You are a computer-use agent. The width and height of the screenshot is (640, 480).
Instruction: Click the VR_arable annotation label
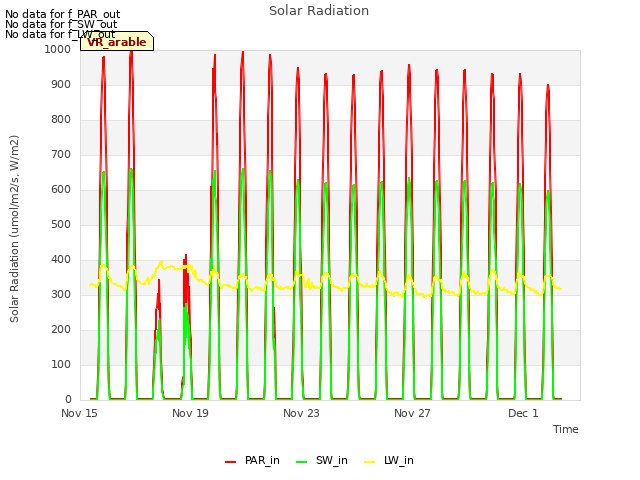coord(117,42)
